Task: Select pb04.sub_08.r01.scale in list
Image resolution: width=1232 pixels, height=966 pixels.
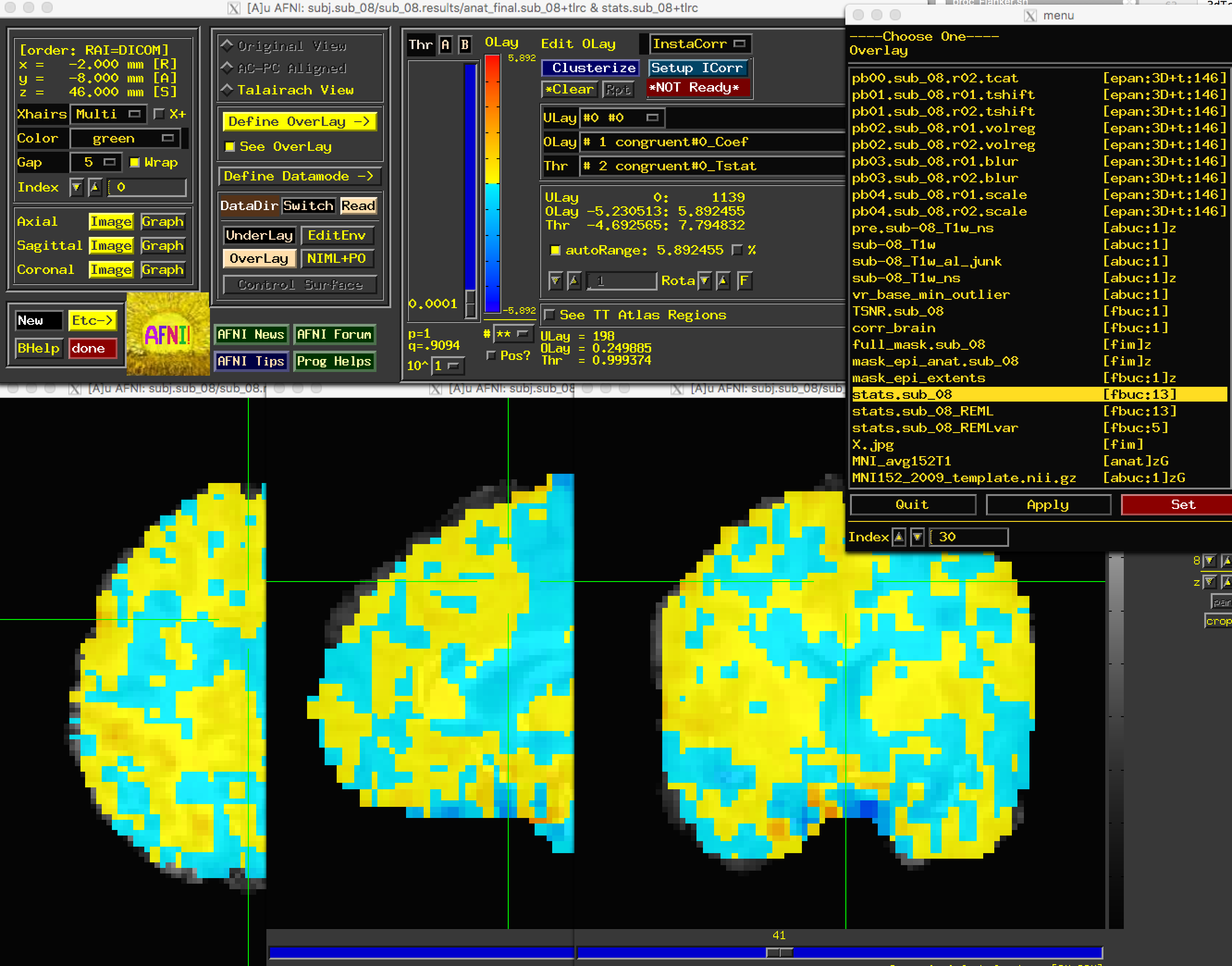Action: click(1039, 195)
